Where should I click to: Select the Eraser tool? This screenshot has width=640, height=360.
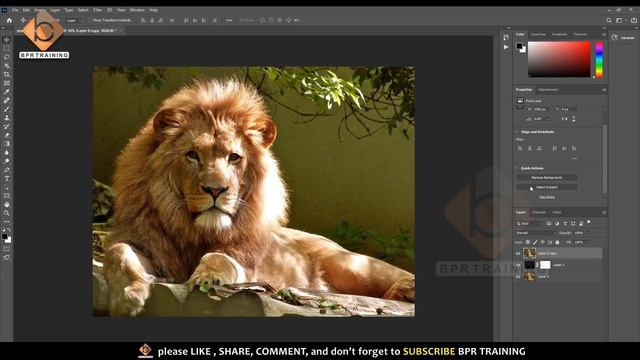(7, 135)
